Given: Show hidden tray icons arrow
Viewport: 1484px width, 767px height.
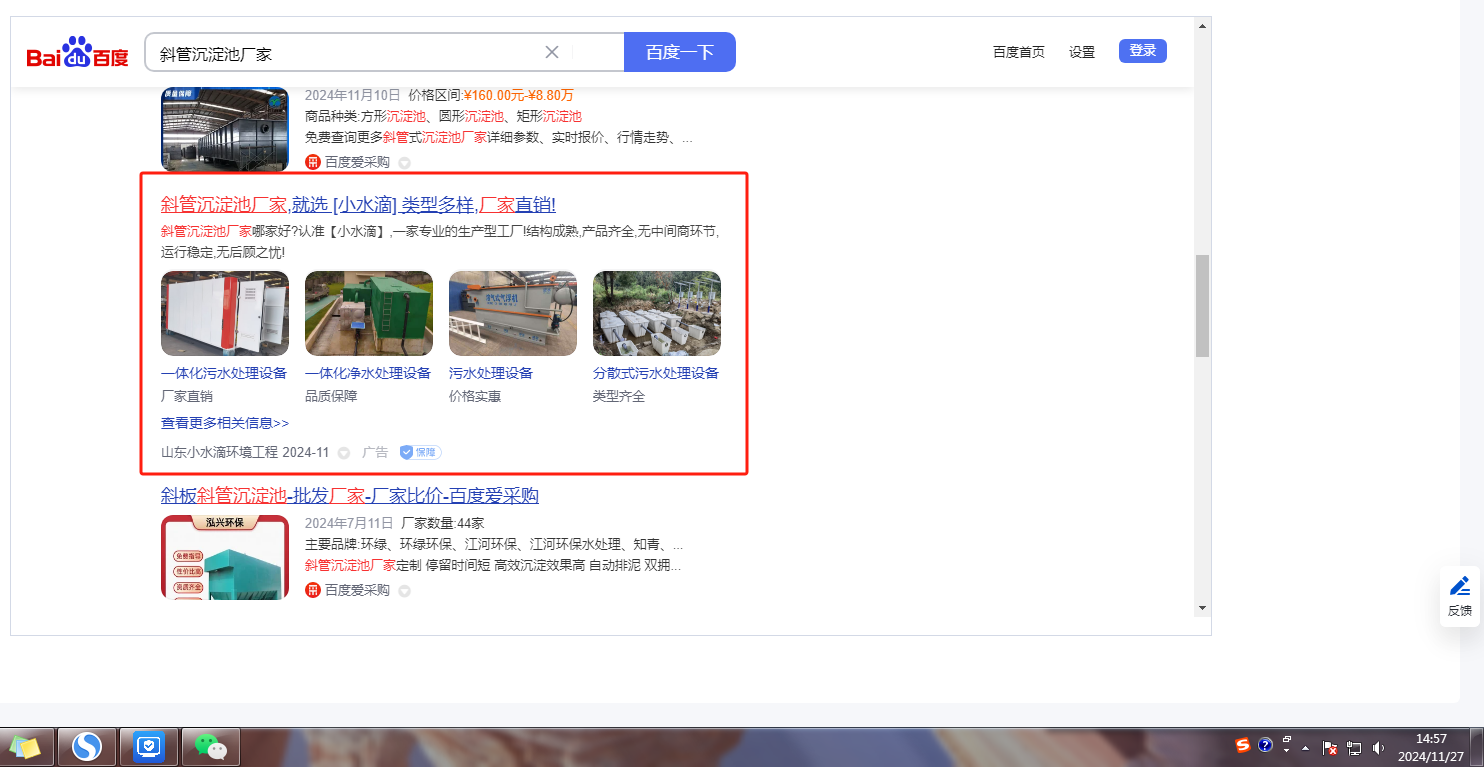Looking at the screenshot, I should pos(1305,748).
